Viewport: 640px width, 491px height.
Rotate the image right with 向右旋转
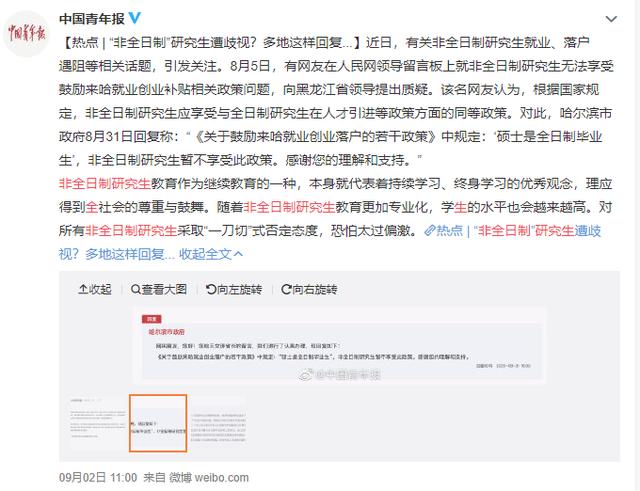309,289
